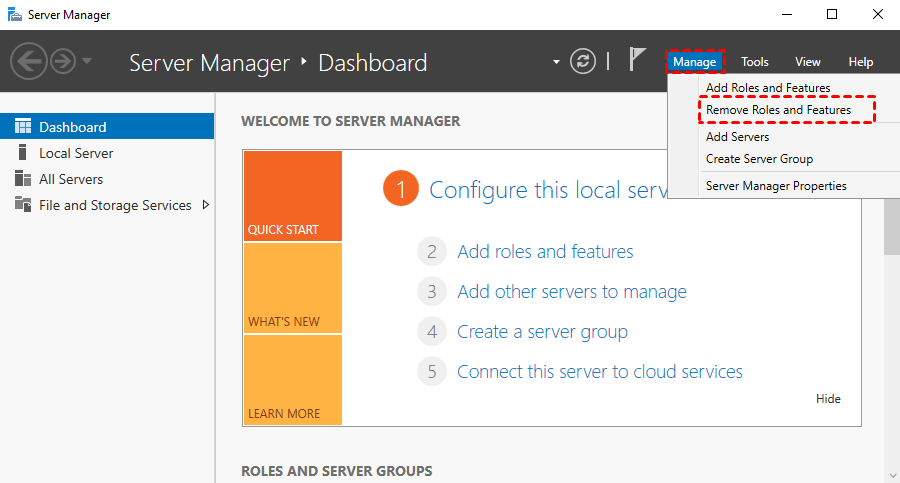The height and width of the screenshot is (483, 900).
Task: Click the All Servers icon
Action: (22, 179)
